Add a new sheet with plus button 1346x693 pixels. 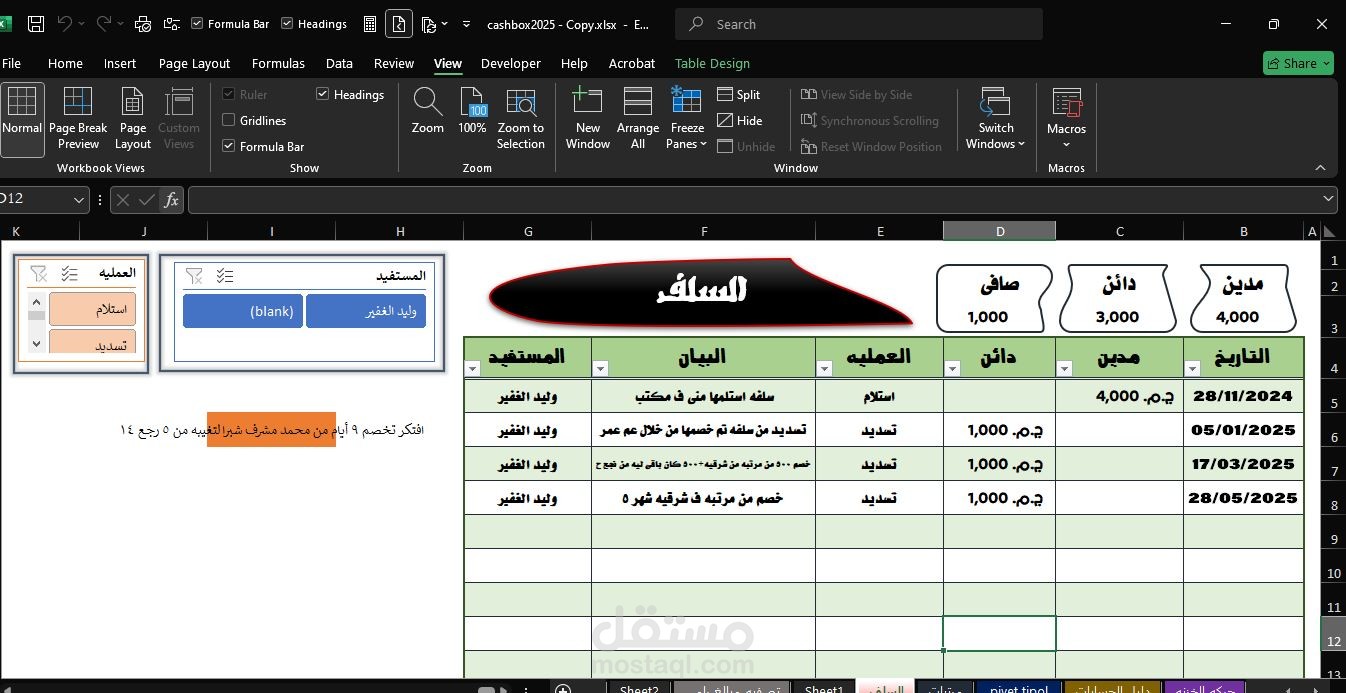[x=563, y=689]
